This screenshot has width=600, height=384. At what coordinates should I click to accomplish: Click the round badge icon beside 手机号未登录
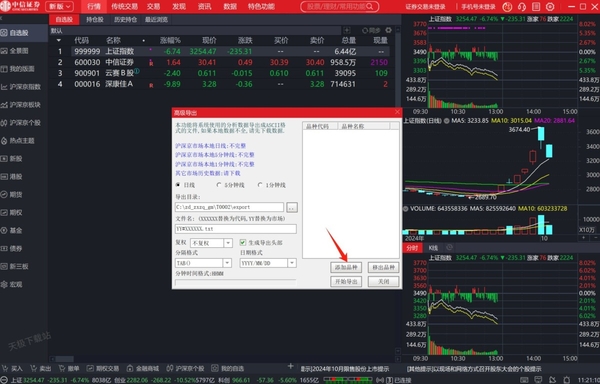click(507, 7)
